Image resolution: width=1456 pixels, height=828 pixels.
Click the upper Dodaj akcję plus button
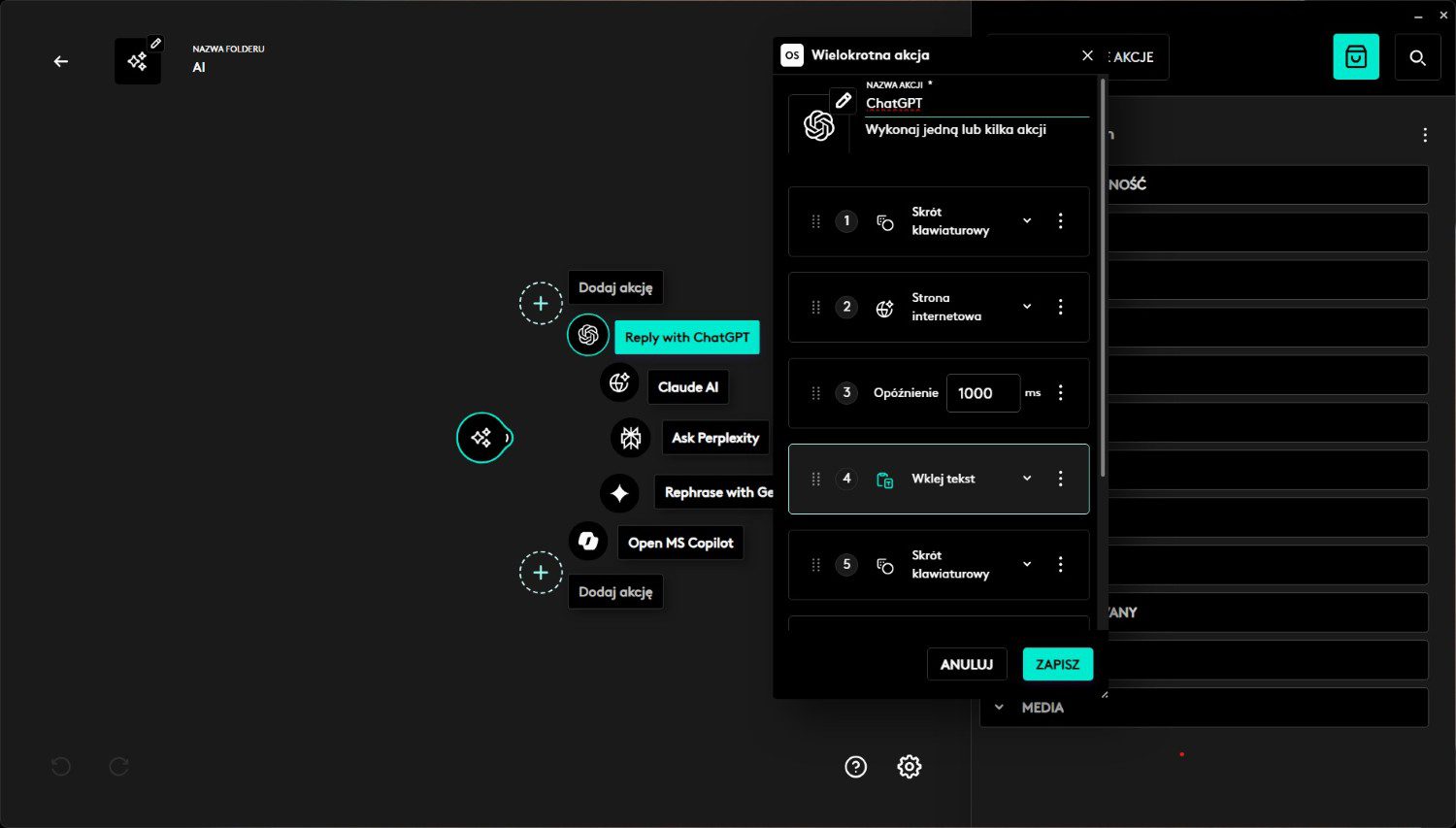[x=541, y=303]
